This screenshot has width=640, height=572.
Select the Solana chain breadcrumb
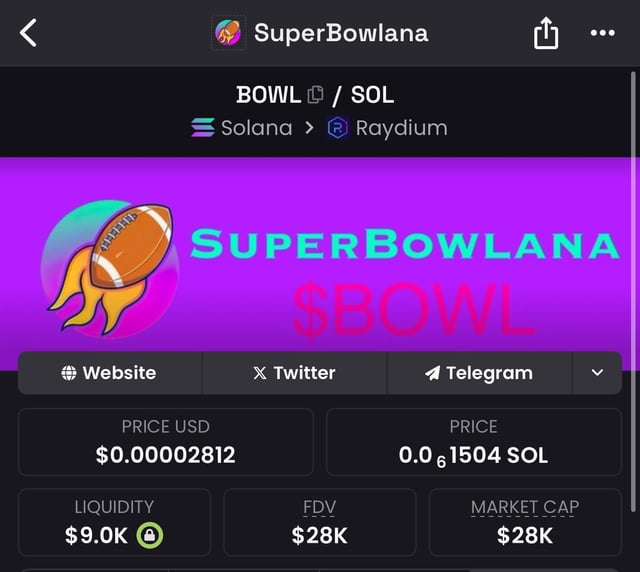256,128
